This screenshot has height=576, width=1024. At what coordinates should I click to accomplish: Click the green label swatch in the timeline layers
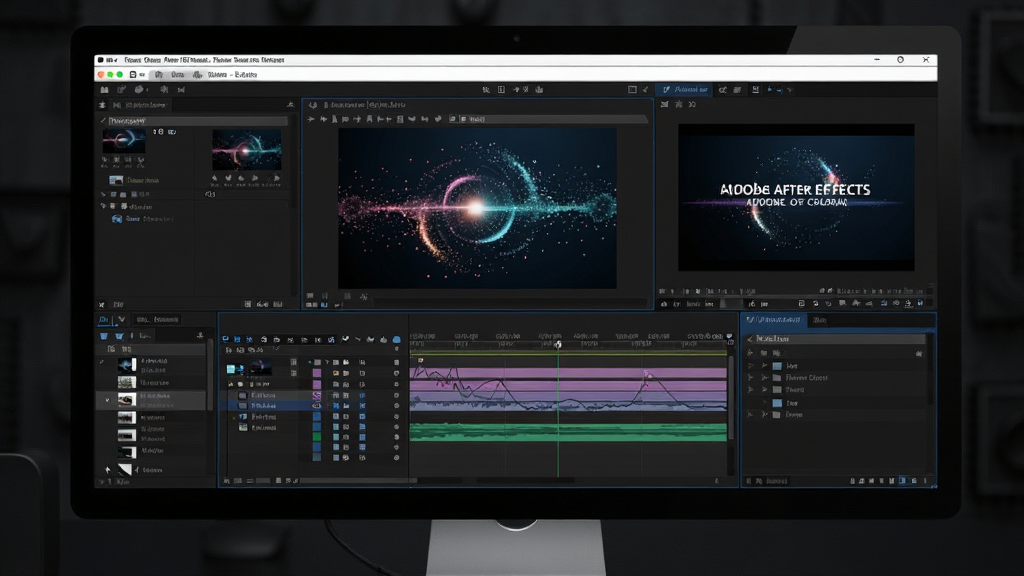click(x=317, y=437)
